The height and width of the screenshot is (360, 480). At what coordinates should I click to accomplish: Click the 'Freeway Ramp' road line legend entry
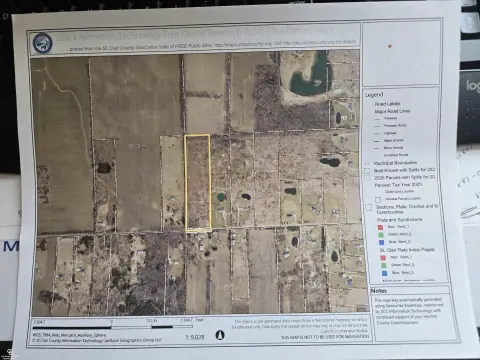[x=395, y=126]
